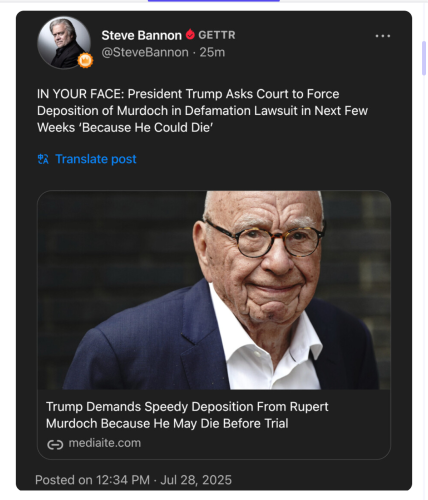Click the 12:34 PM posted time text
The width and height of the screenshot is (428, 500).
(123, 480)
